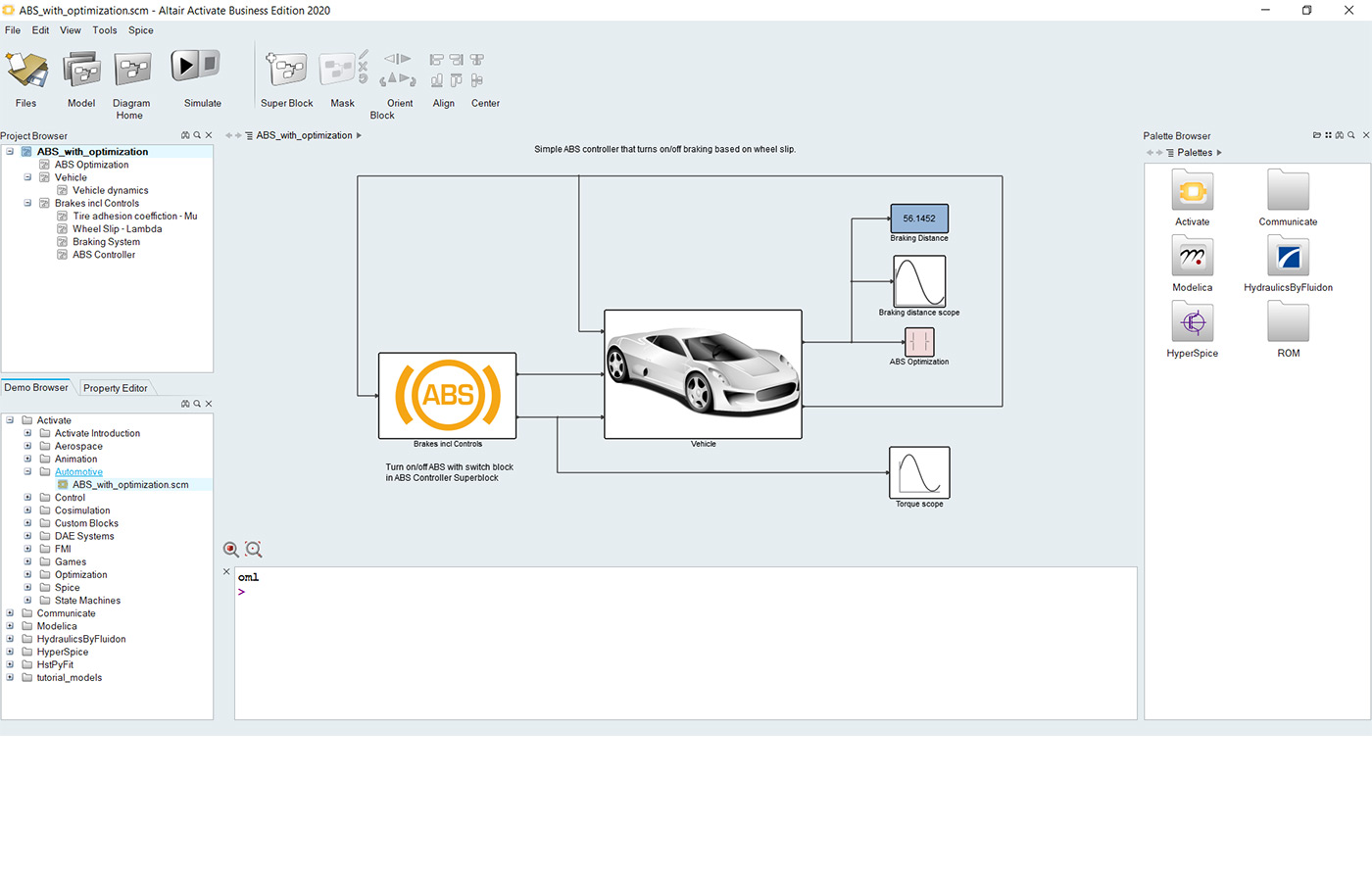Select ABS_with_optimization.scm in Demo Browser
Screen dimensions: 1372x875
[130, 484]
